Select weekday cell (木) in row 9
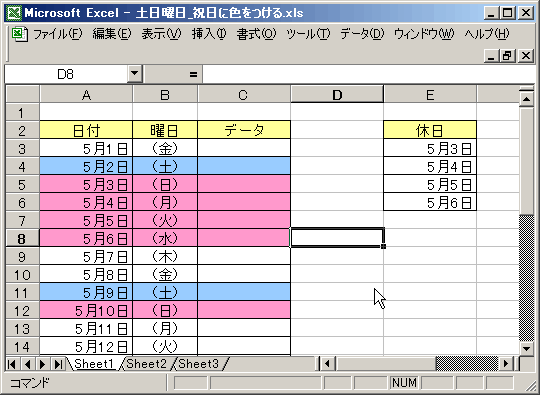Viewport: 540px width, 395px height. [165, 257]
